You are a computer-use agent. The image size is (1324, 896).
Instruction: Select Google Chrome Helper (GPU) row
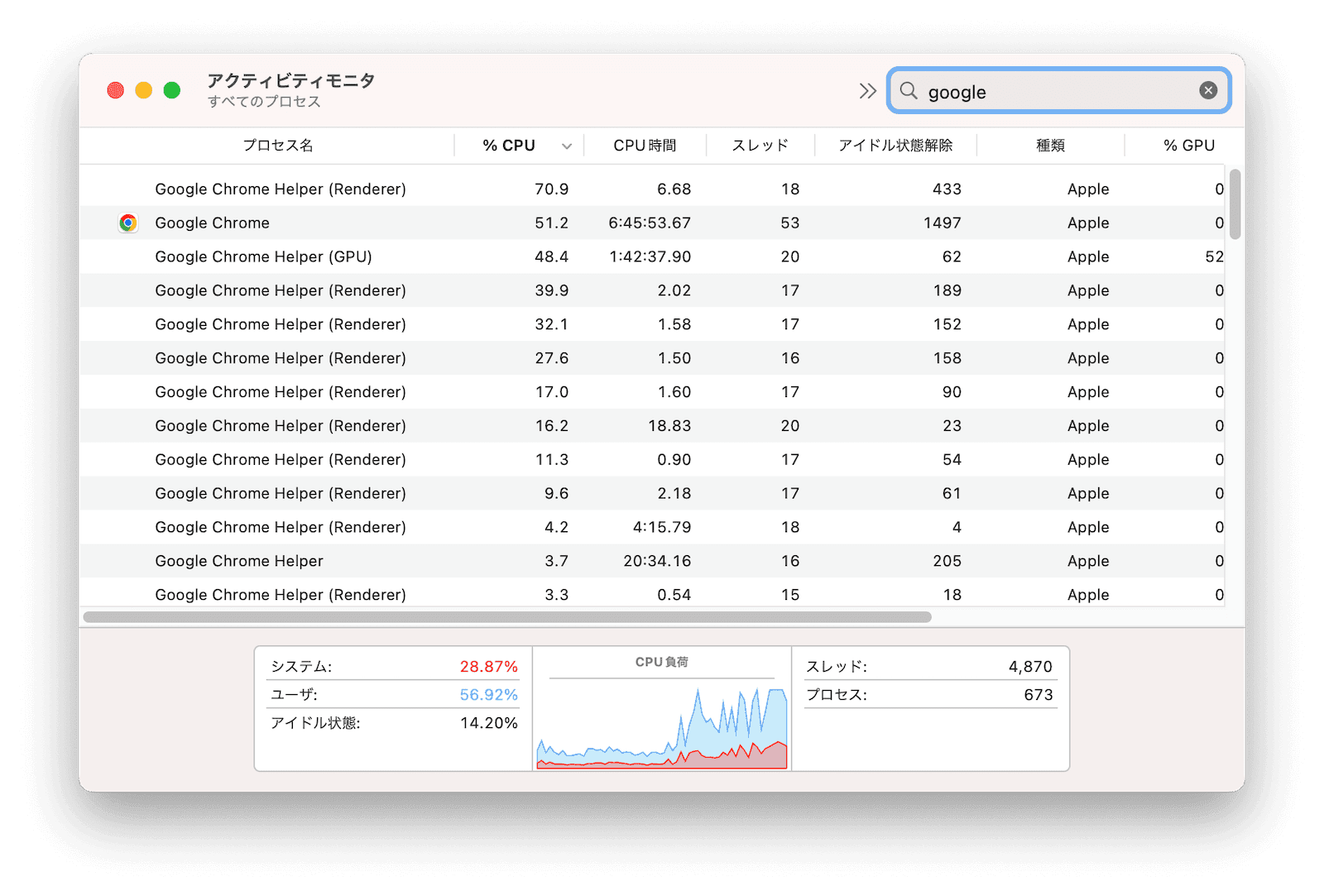(652, 256)
